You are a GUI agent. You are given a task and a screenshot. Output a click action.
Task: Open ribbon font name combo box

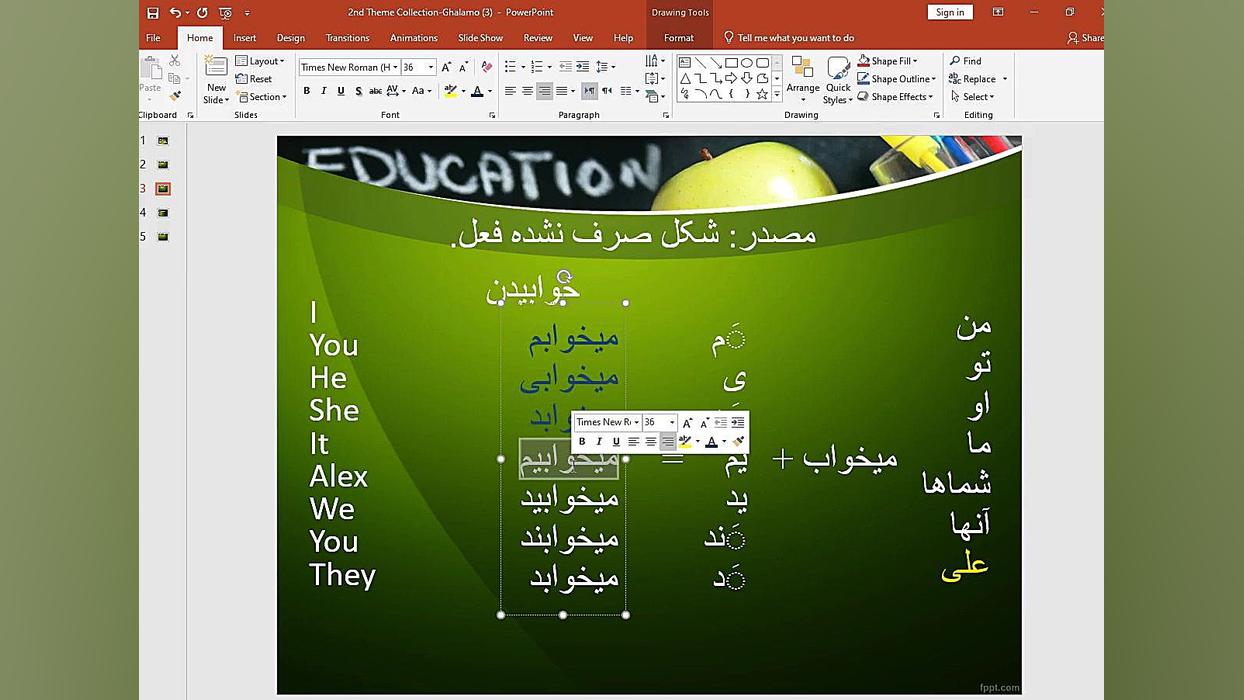pyautogui.click(x=349, y=67)
